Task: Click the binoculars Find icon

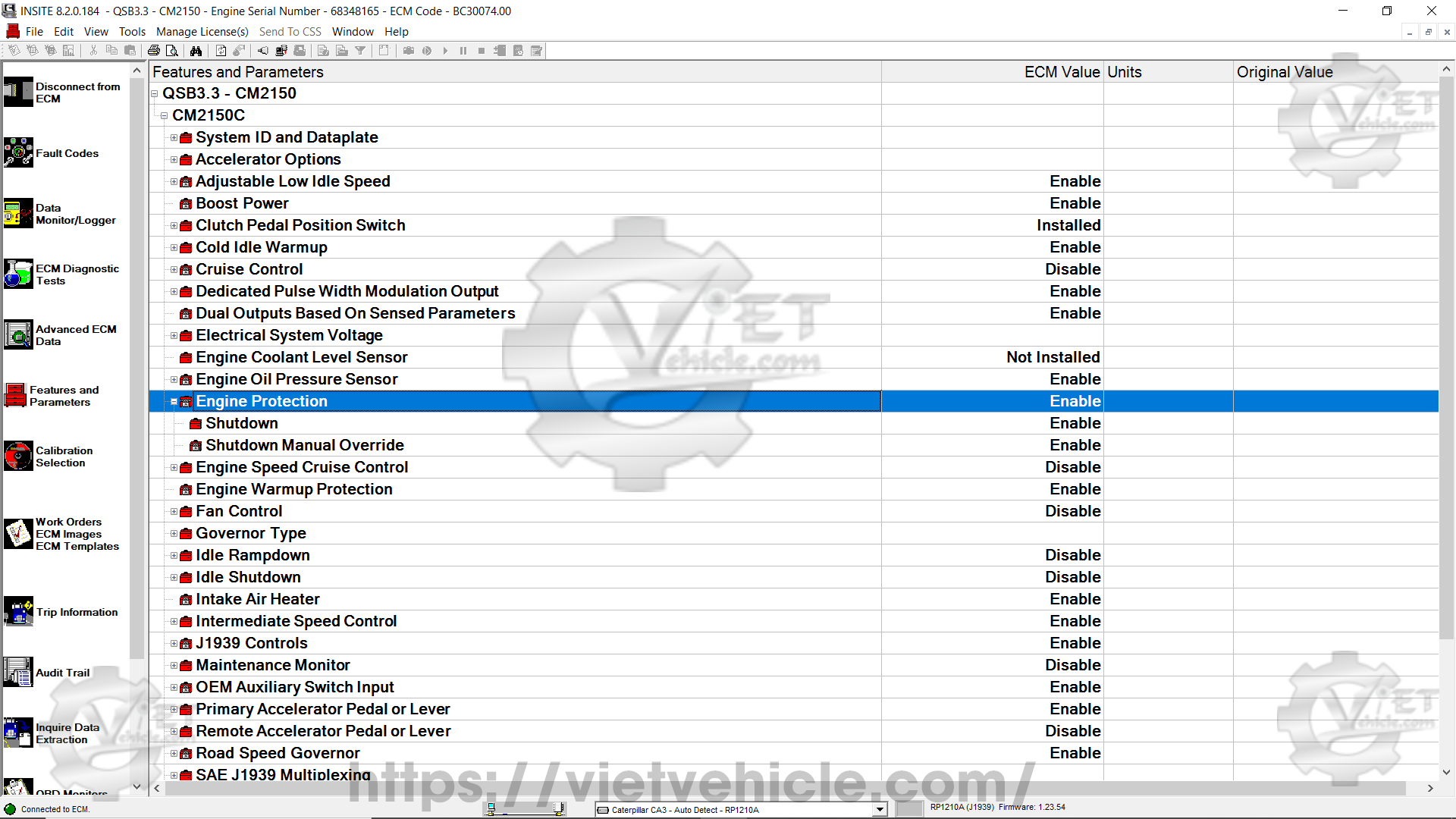Action: coord(196,51)
